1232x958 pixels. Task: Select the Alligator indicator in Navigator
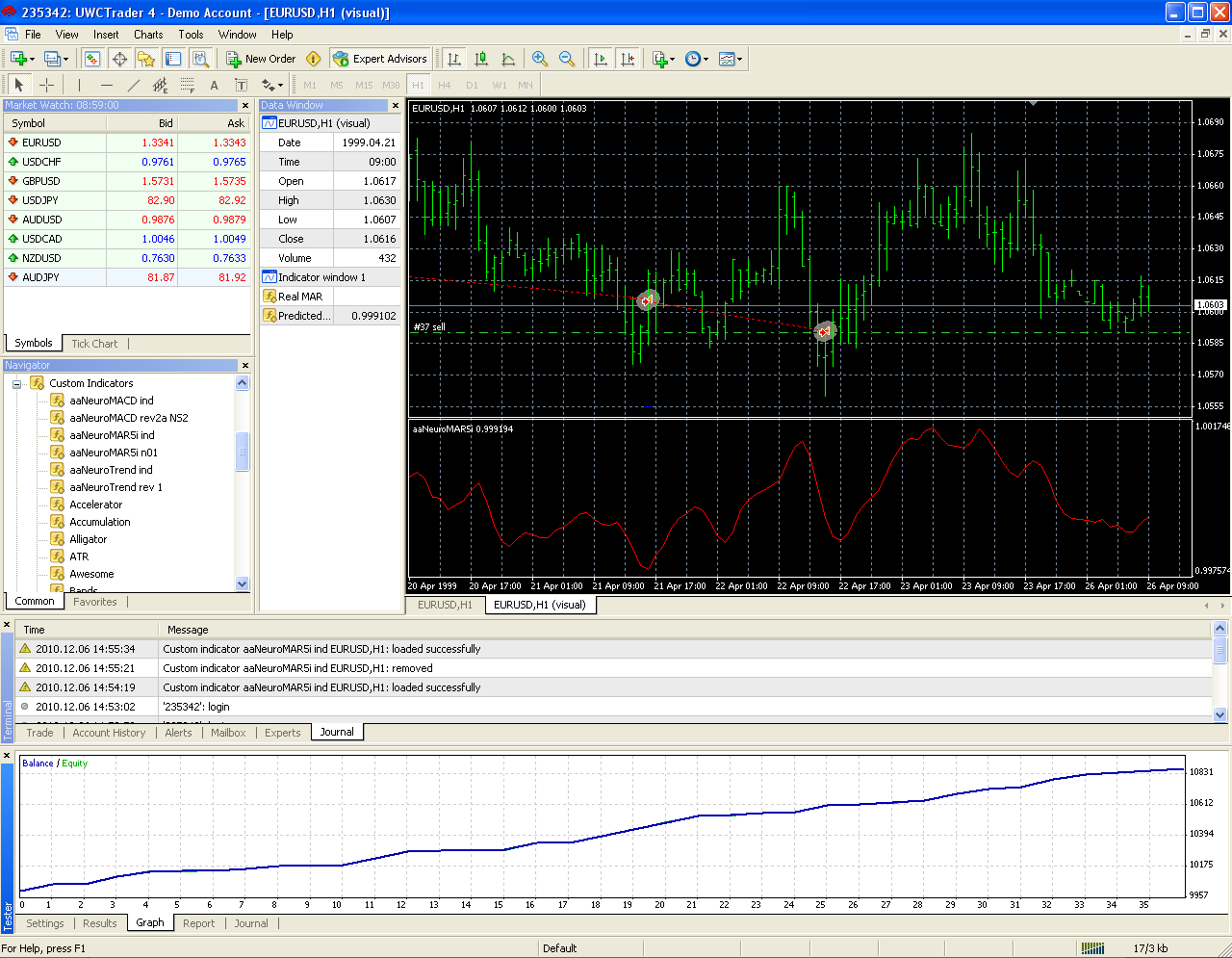[x=89, y=539]
